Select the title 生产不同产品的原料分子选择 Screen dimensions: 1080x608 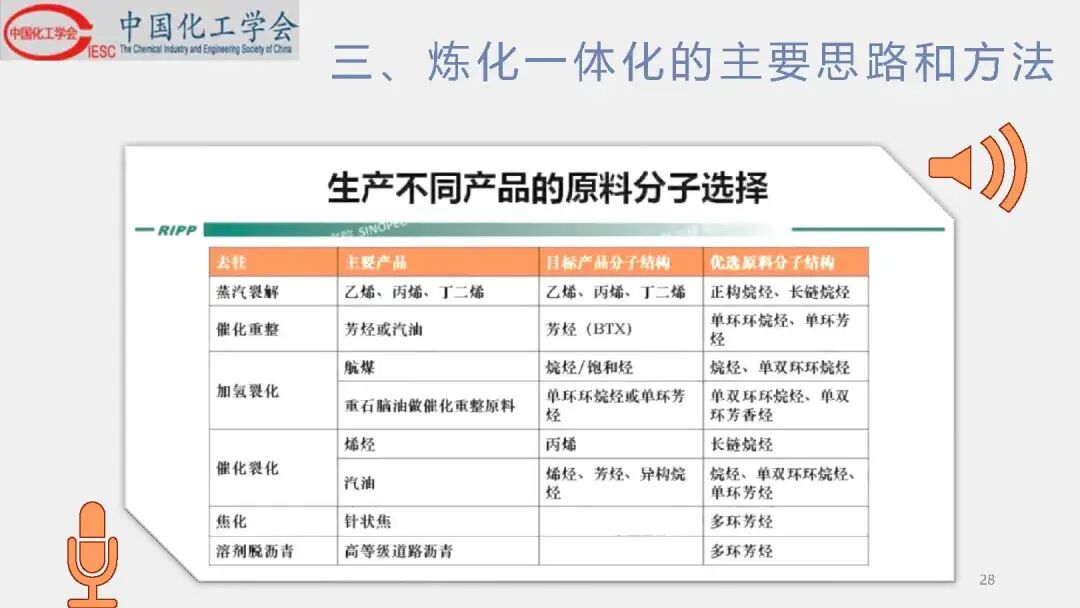(548, 188)
